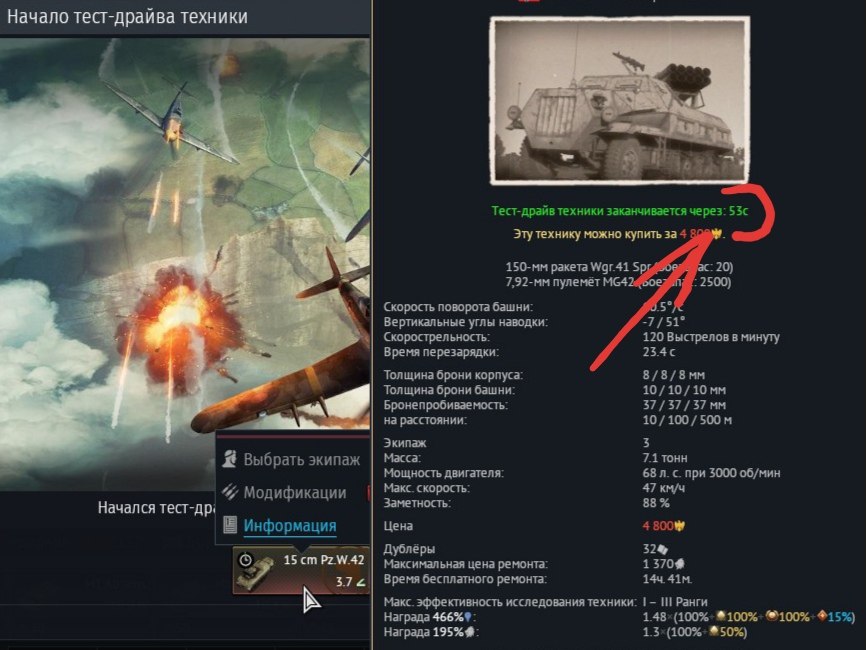Image resolution: width=866 pixels, height=650 pixels.
Task: Click the document icon beside Информация
Action: tap(230, 525)
